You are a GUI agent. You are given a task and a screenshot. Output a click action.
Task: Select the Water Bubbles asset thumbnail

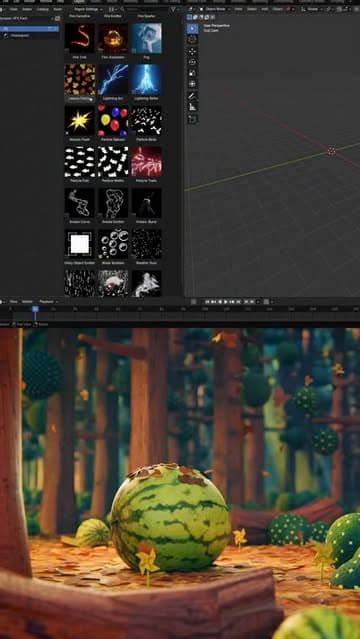point(113,245)
